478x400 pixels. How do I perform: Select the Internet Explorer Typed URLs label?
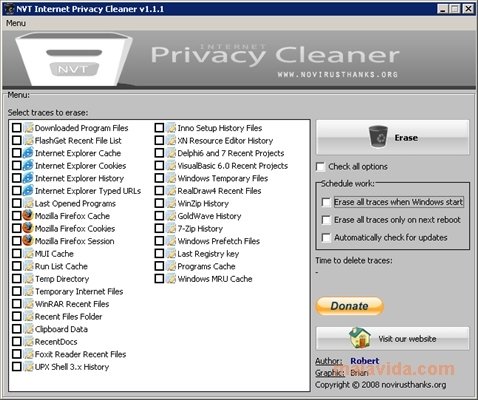click(x=88, y=191)
